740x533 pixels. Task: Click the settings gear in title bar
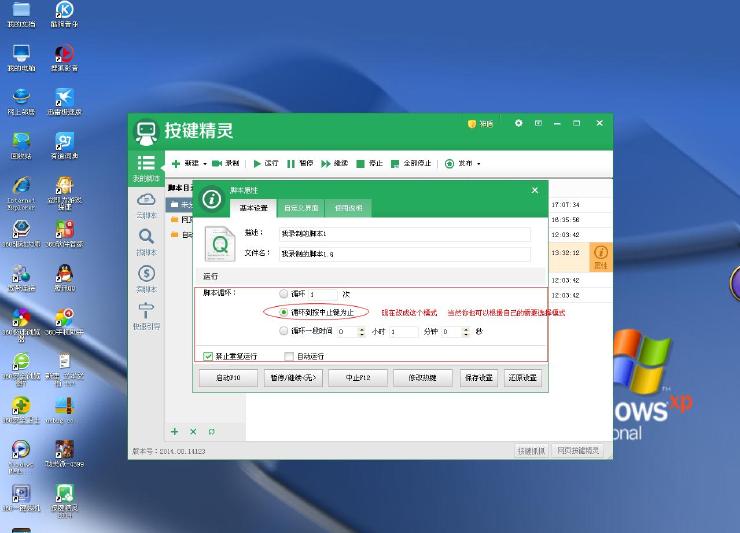click(519, 123)
